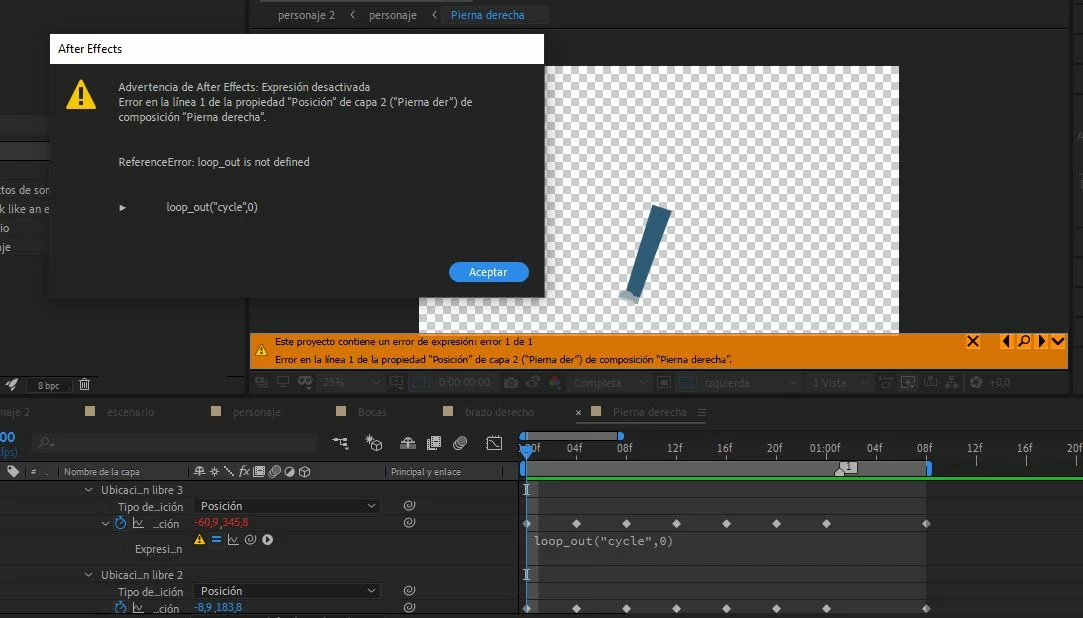Click pick whip beside Ubicación libre 3 Posición dropdown

(409, 505)
